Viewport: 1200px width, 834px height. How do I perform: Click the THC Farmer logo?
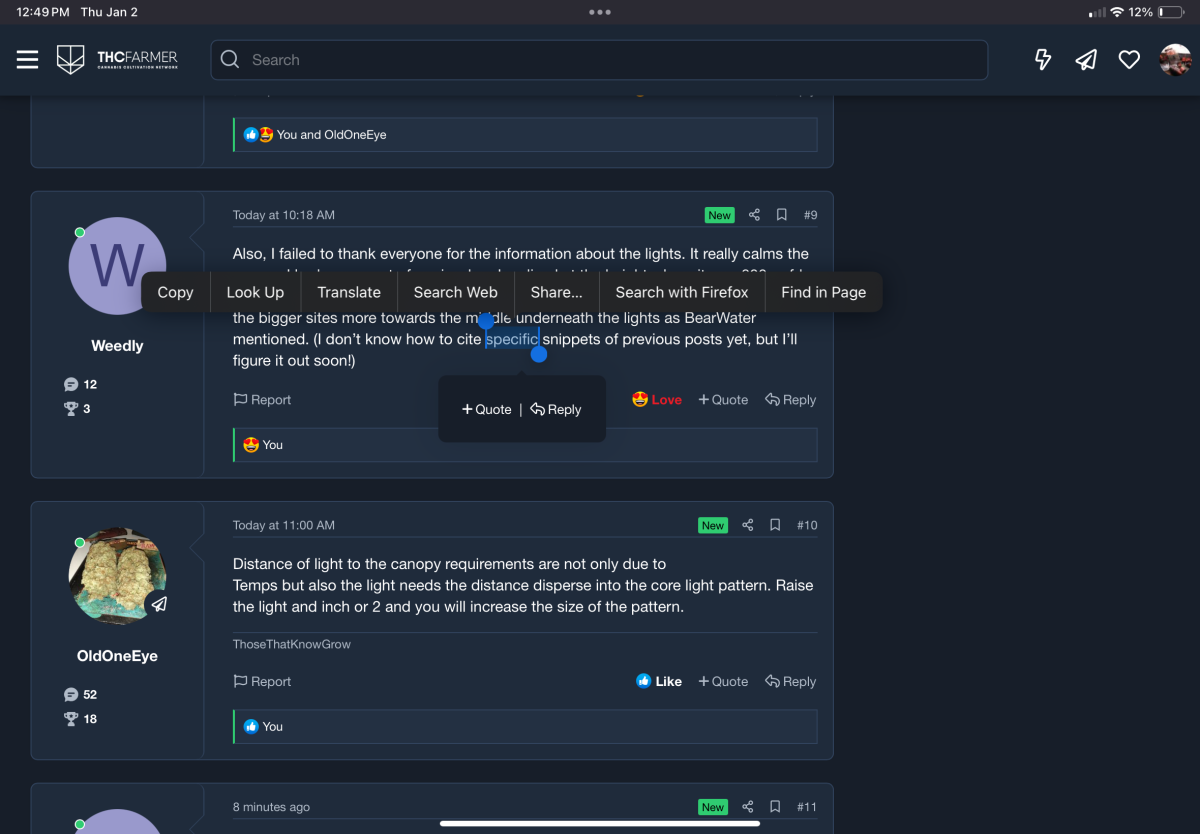(x=118, y=59)
